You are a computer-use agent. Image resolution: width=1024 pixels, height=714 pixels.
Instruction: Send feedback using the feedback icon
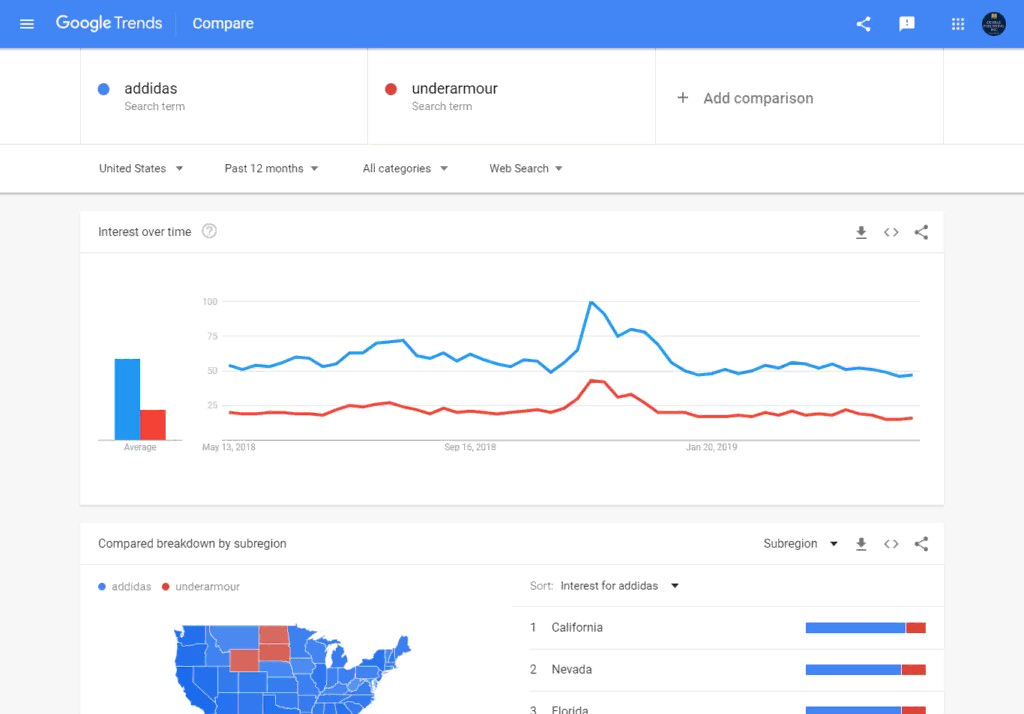906,23
